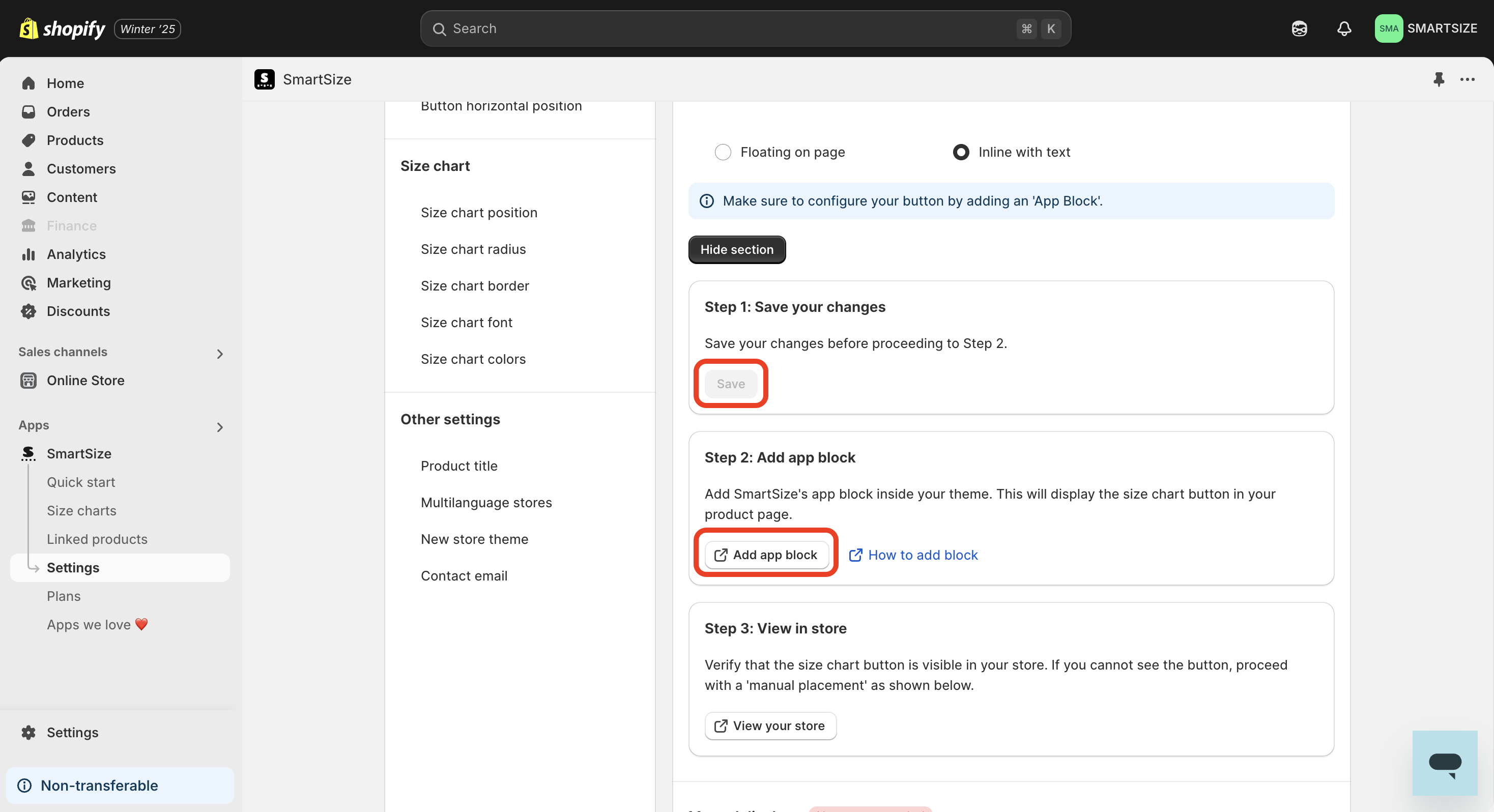Jump to Size chart border setting
Viewport: 1494px width, 812px height.
point(475,285)
